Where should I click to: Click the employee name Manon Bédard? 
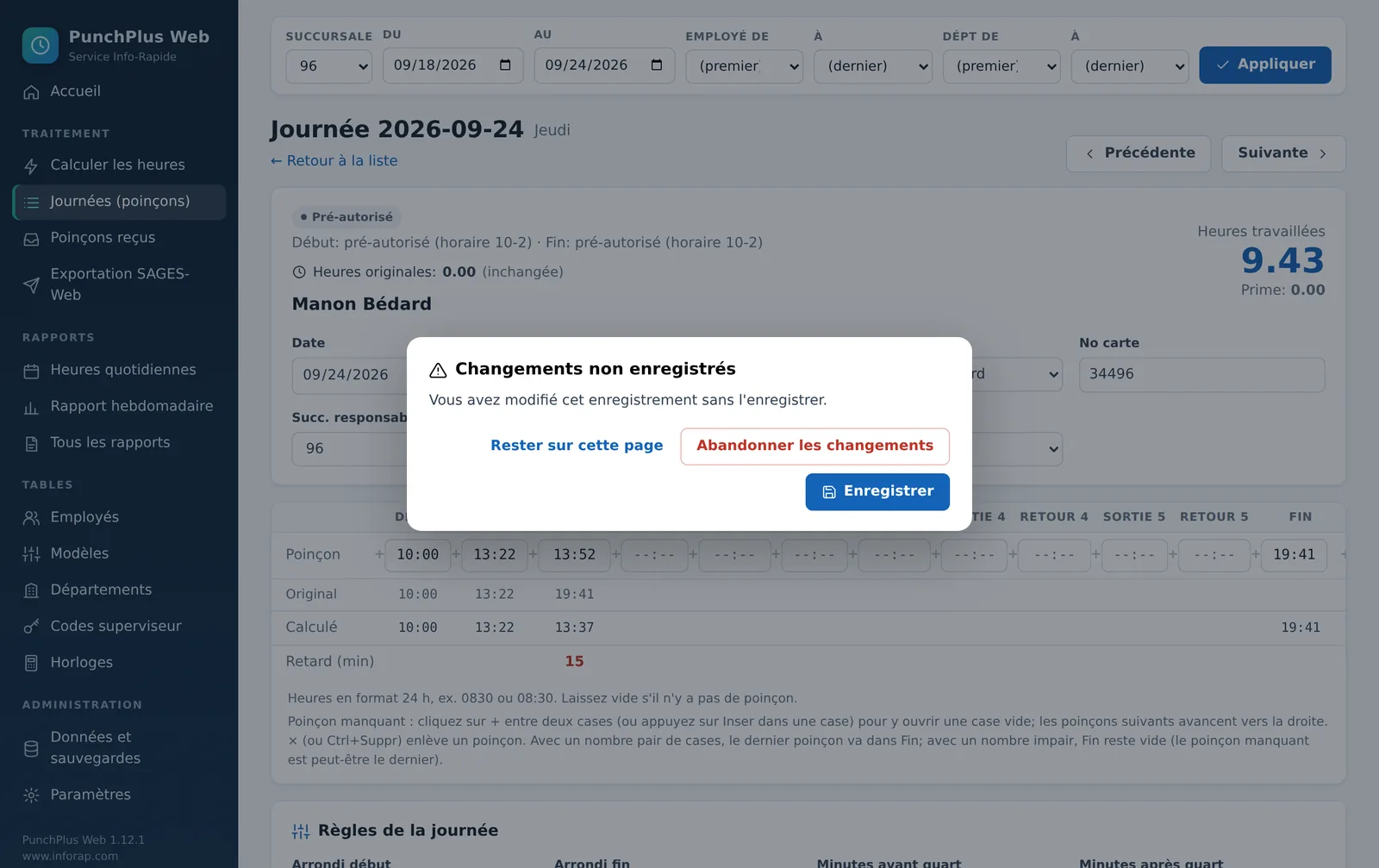coord(361,304)
